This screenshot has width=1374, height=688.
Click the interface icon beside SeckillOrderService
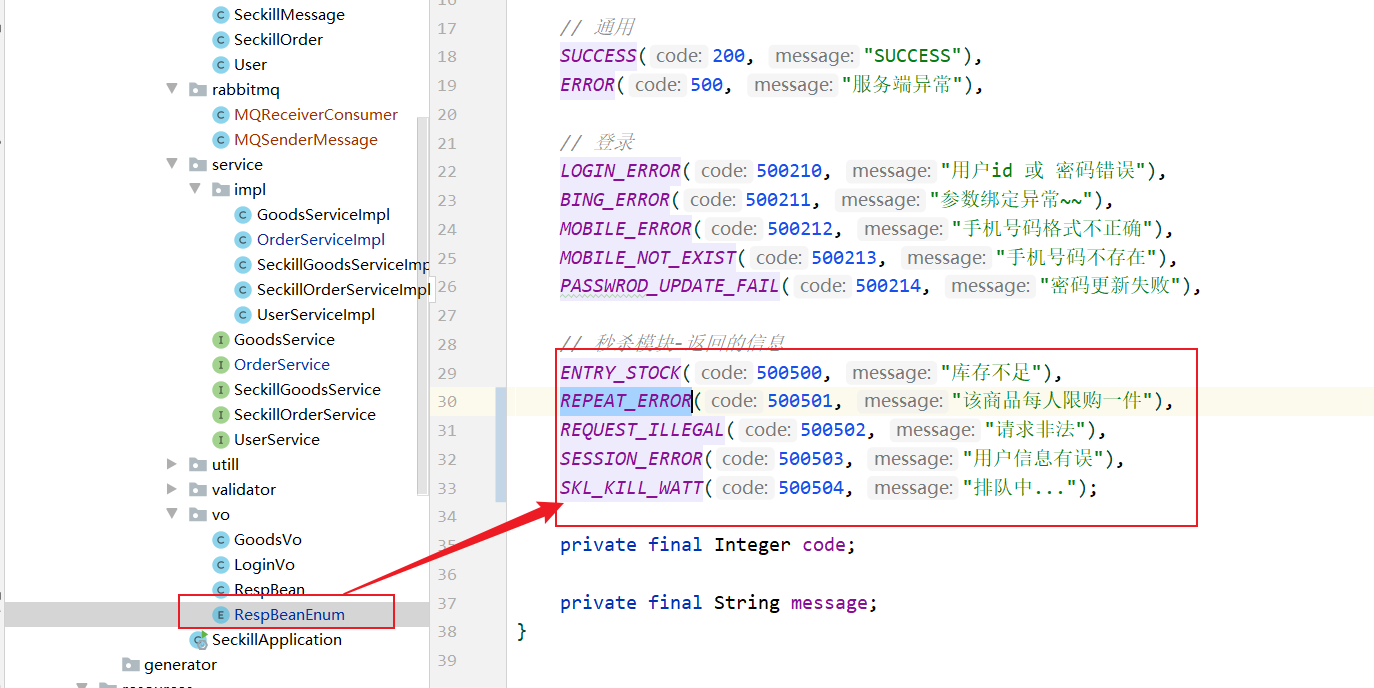(220, 414)
